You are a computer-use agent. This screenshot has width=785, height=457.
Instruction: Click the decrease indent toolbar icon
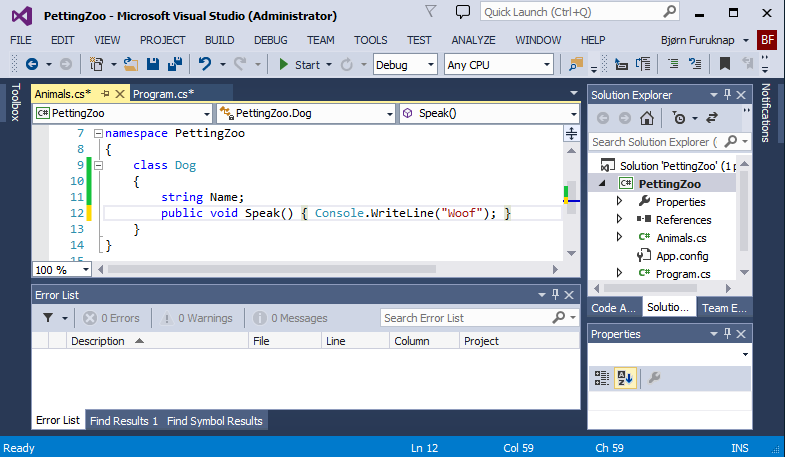pos(621,64)
